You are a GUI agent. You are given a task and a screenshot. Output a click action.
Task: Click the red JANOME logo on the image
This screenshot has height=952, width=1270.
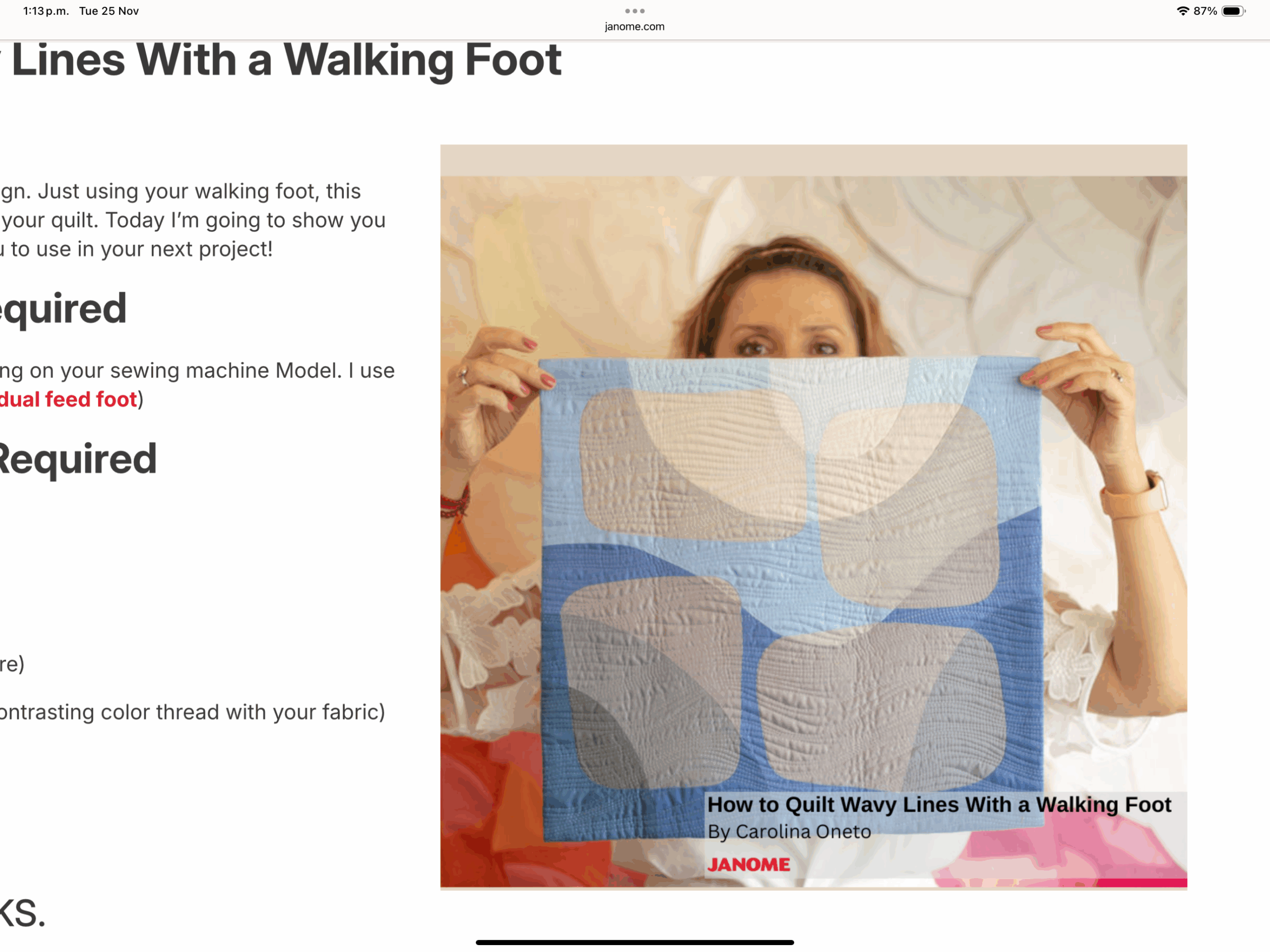click(x=748, y=865)
